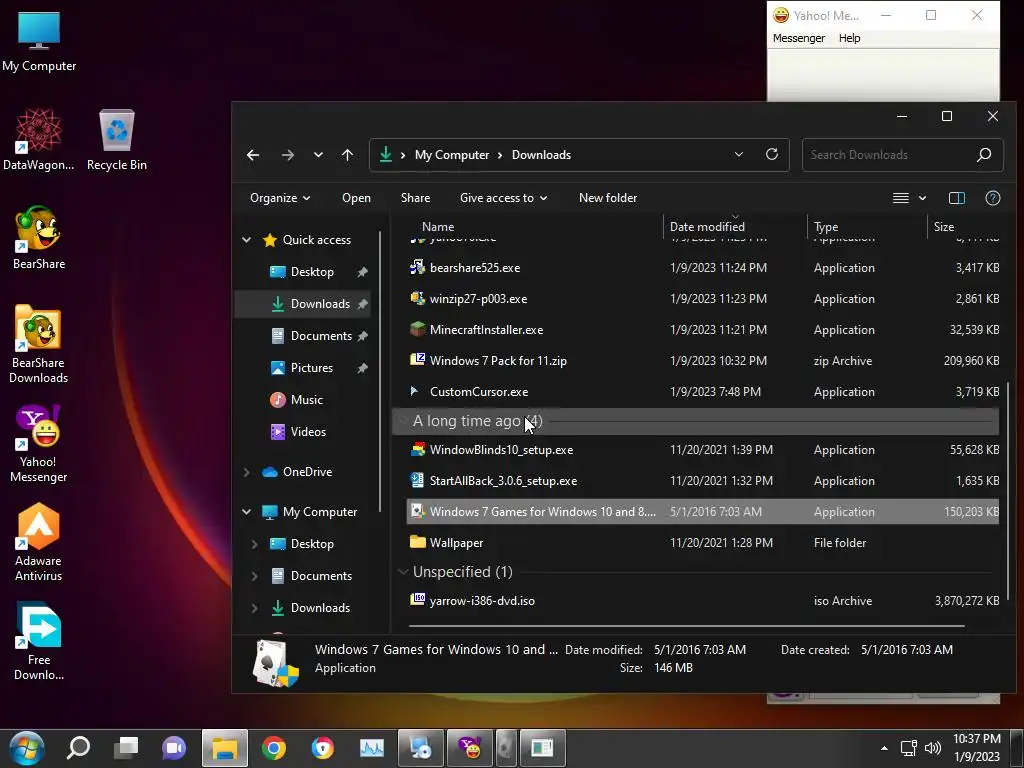Open the Chat camera taskbar icon
1024x768 pixels.
[x=174, y=748]
